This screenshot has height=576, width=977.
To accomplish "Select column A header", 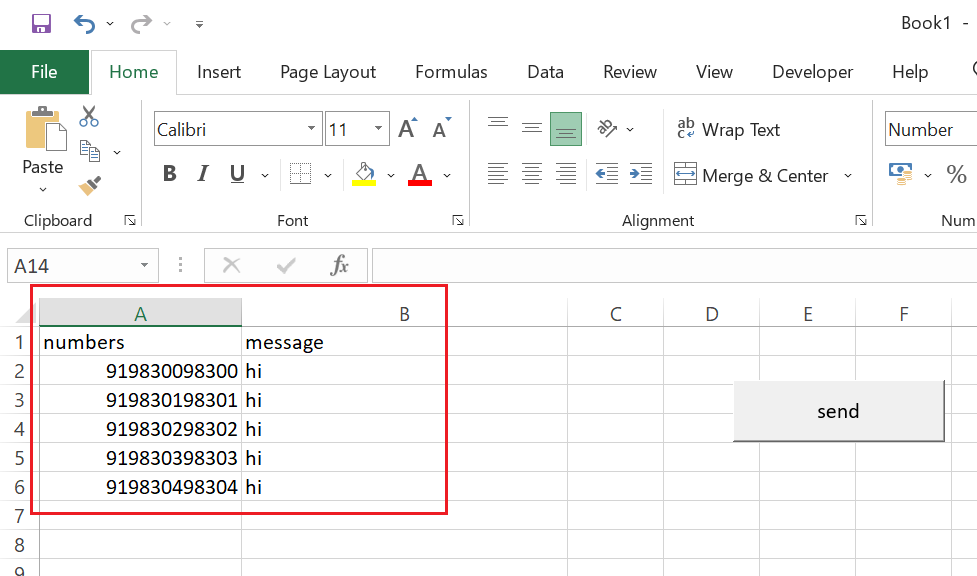I will pos(141,313).
